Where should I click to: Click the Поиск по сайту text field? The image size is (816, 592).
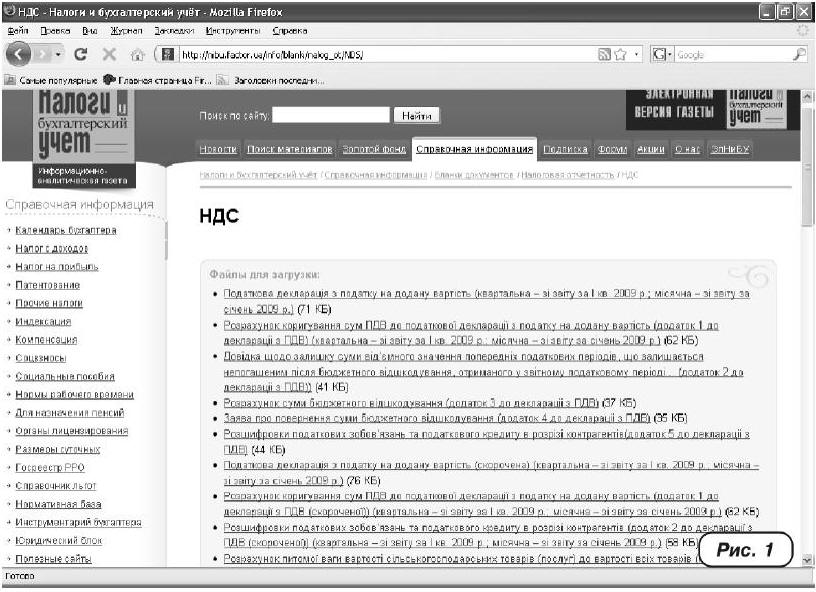pos(330,116)
